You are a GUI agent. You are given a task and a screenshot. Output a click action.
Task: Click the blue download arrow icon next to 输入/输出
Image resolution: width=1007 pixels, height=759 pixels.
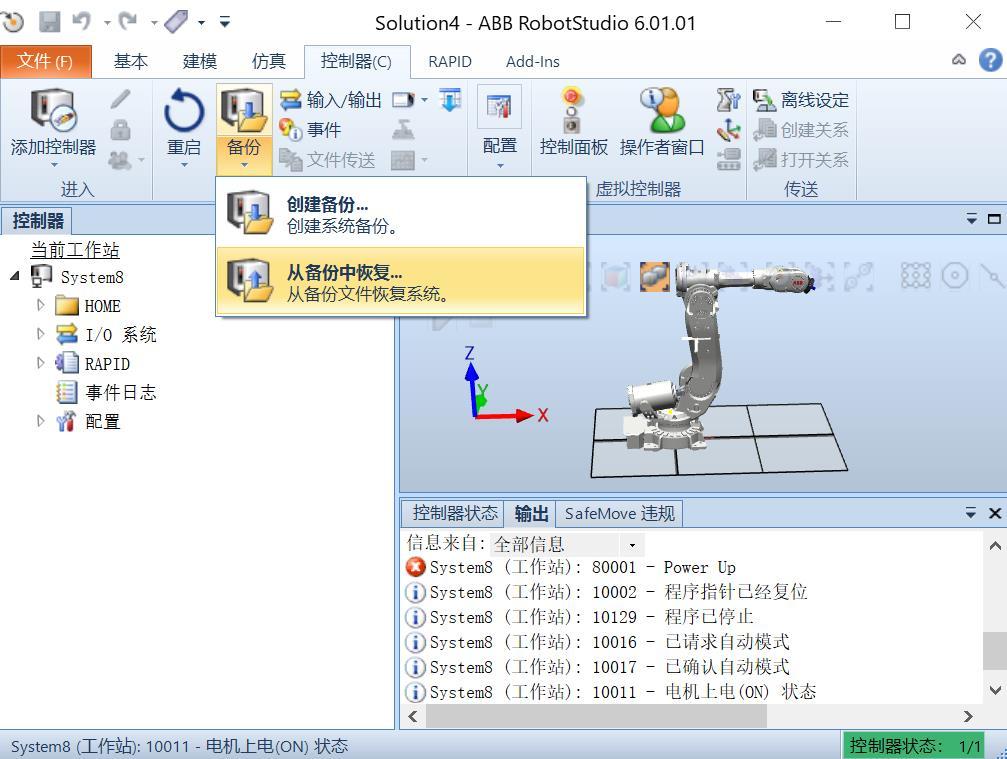tap(450, 100)
